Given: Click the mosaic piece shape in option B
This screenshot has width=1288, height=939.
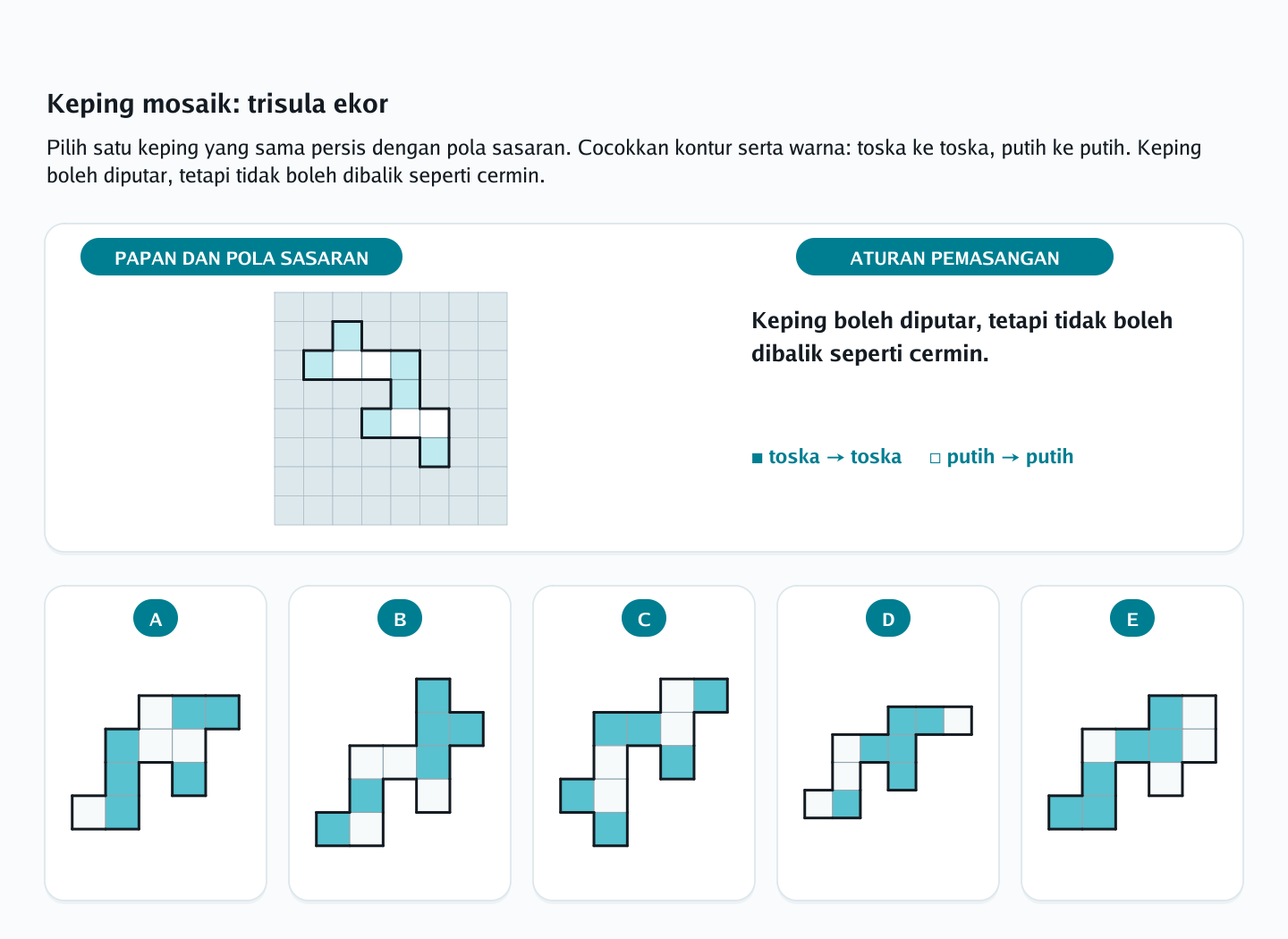Looking at the screenshot, I should click(400, 762).
